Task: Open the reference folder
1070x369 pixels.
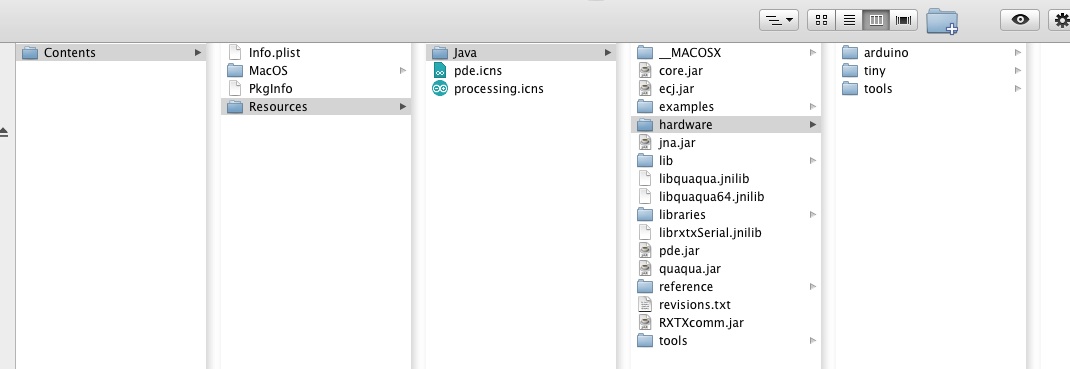Action: coord(726,286)
